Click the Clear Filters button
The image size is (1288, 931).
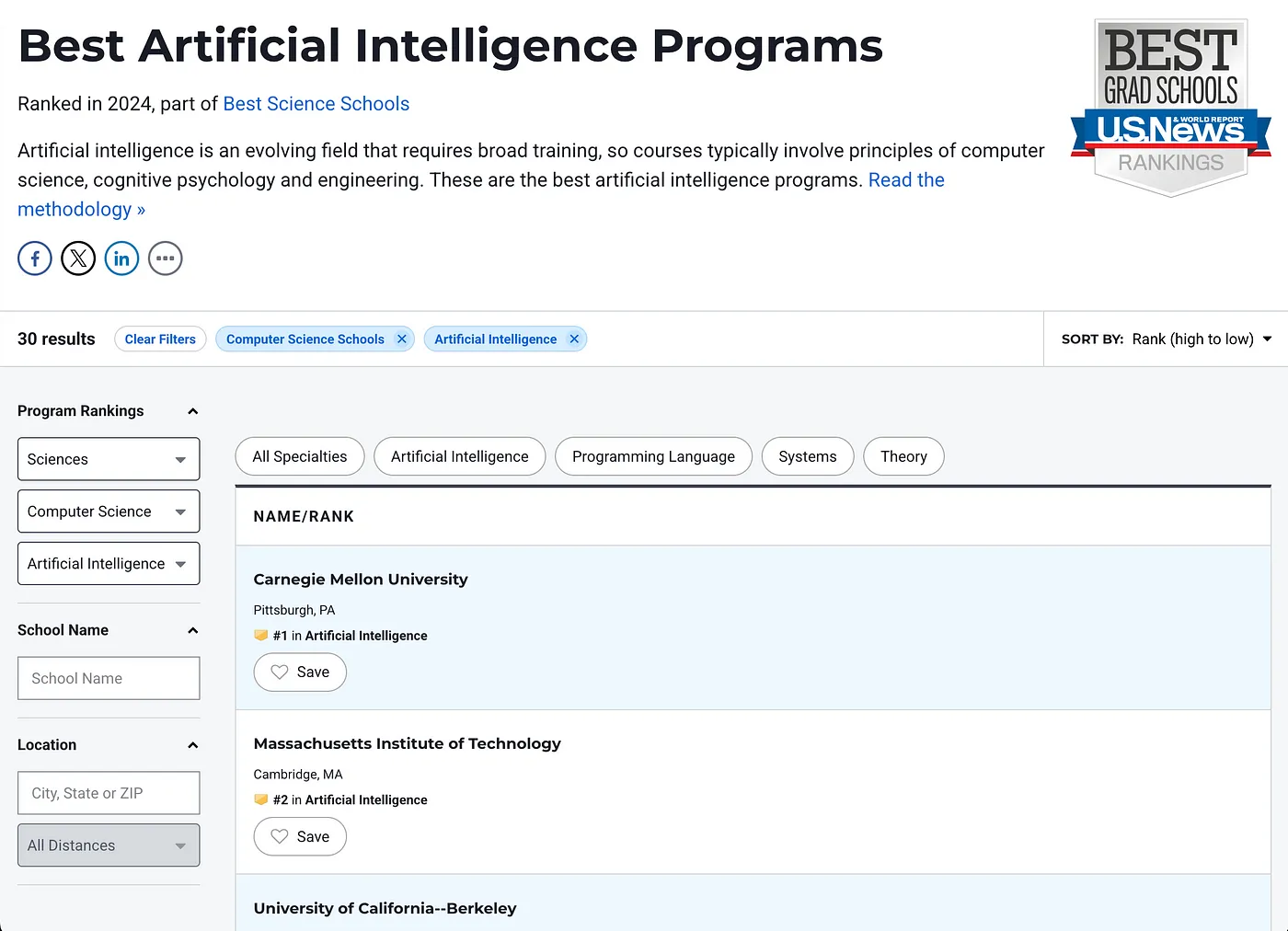(160, 339)
